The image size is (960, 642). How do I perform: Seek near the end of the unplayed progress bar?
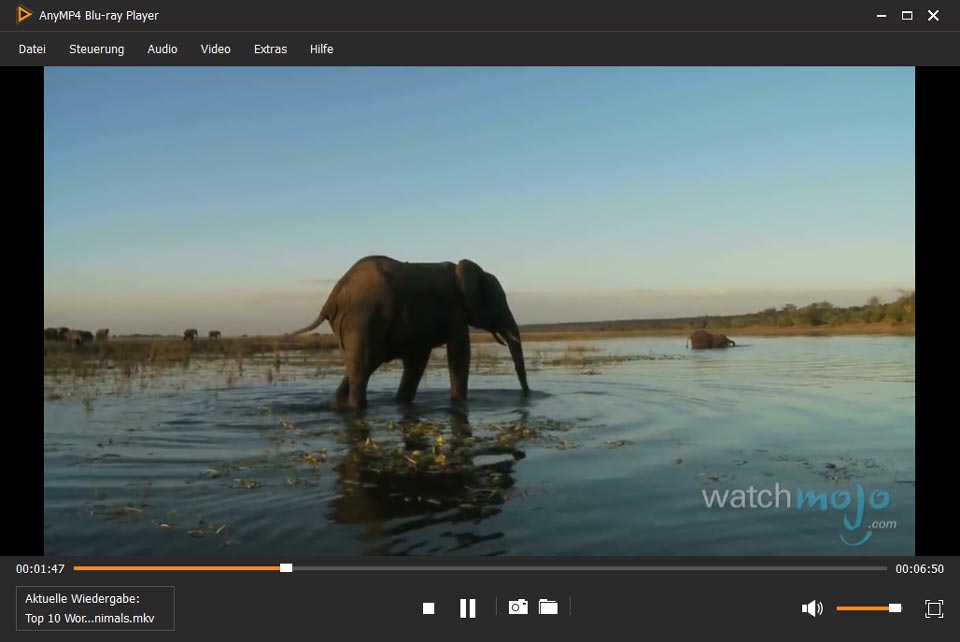pyautogui.click(x=876, y=568)
